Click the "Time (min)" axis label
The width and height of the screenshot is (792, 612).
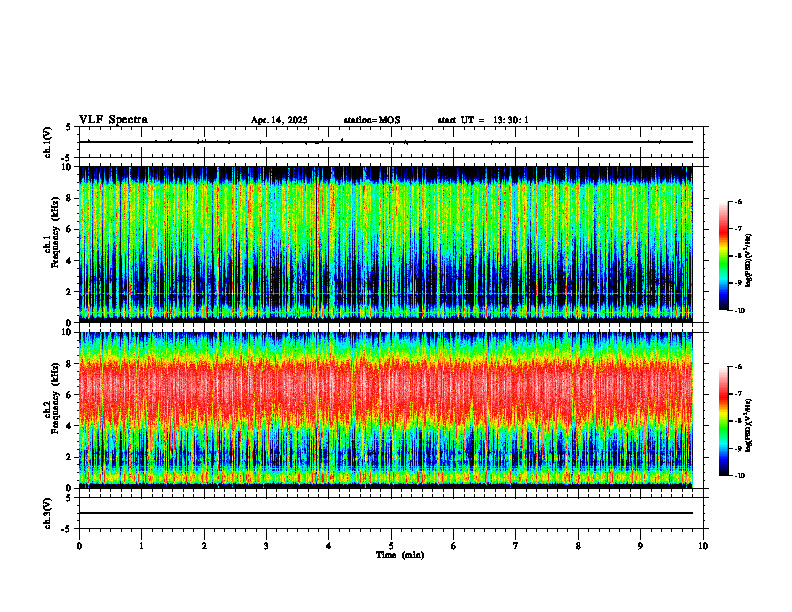(x=400, y=555)
